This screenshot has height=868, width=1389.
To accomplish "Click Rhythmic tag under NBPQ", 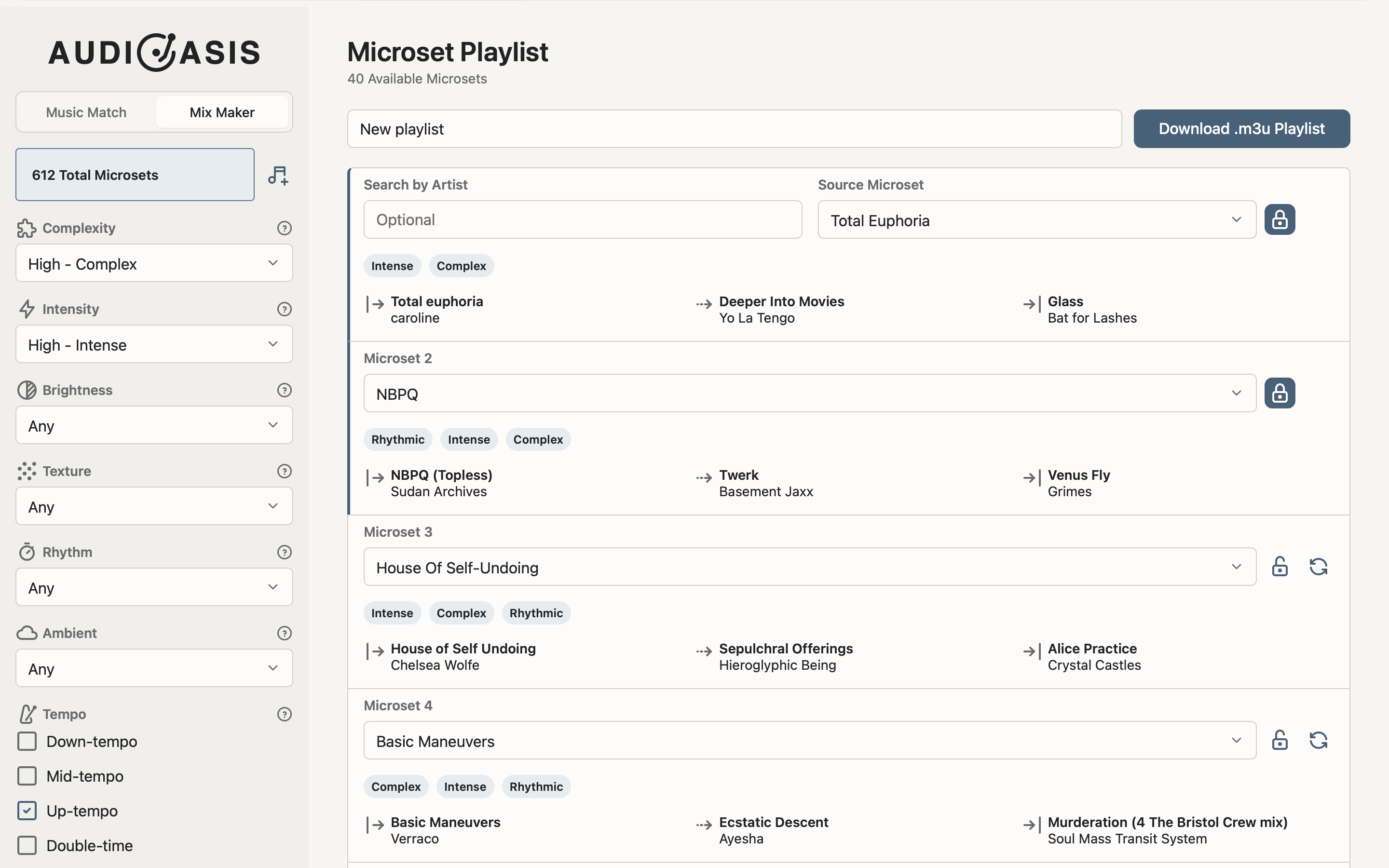I will 398,439.
